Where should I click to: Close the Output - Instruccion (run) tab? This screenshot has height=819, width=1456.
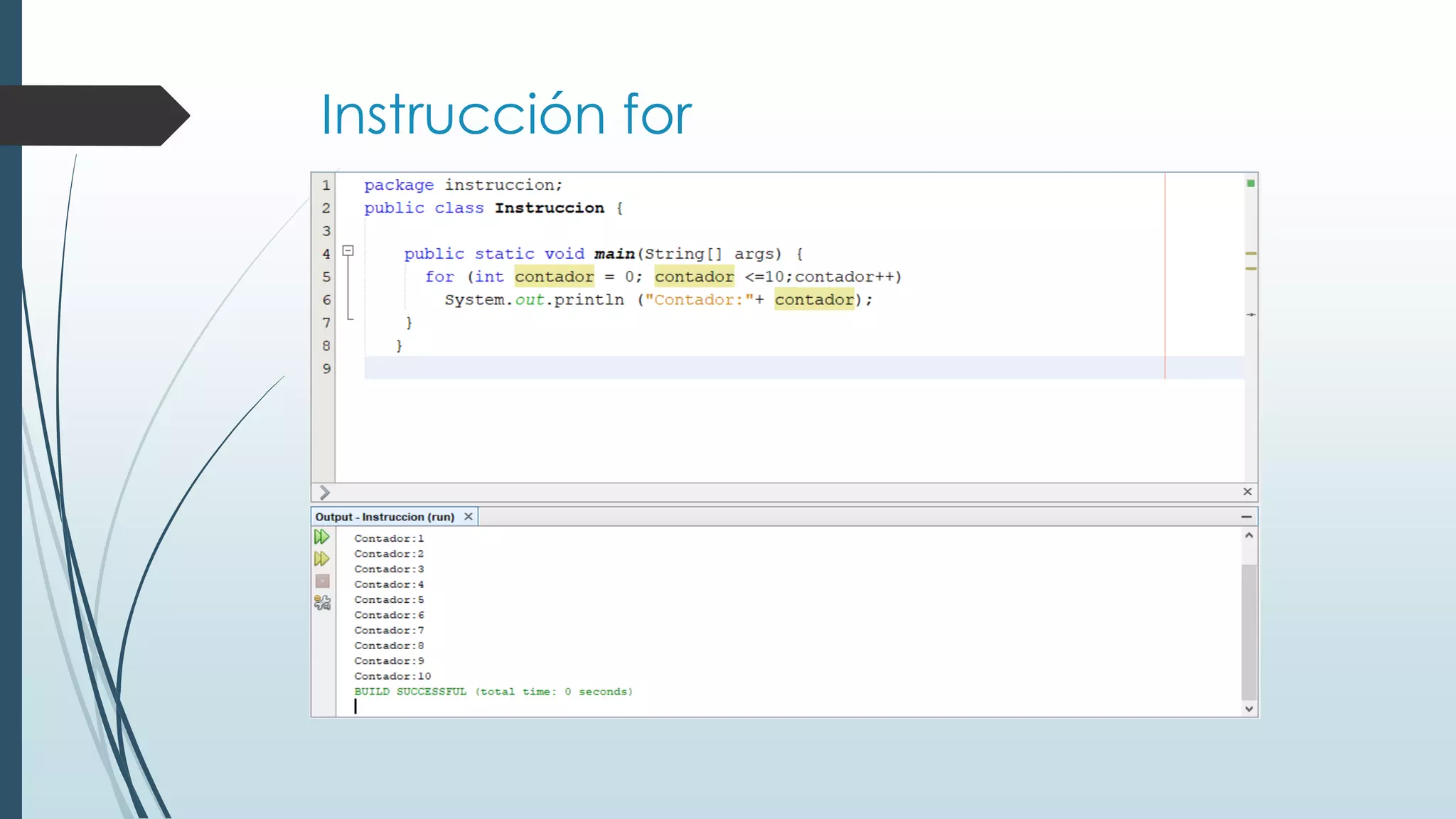468,516
